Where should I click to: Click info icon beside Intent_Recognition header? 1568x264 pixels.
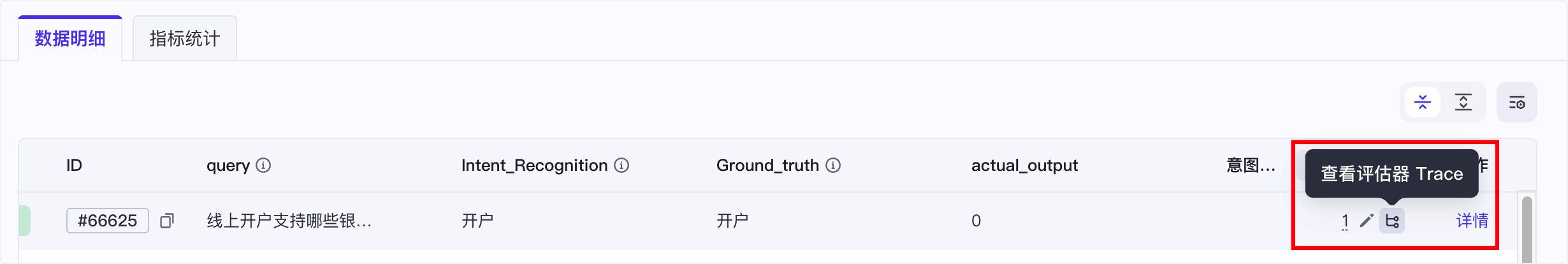621,166
